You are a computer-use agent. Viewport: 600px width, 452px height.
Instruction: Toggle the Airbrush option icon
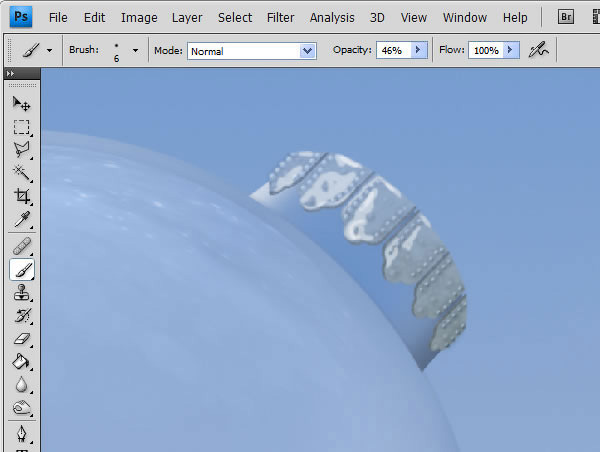click(x=538, y=50)
